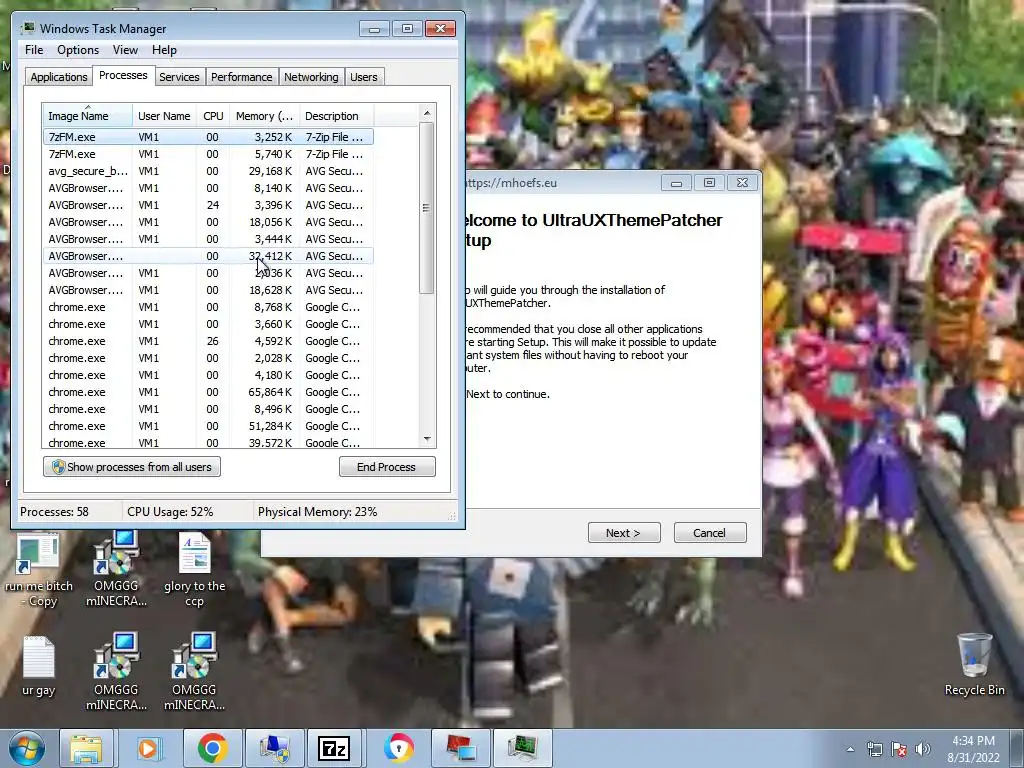Open 7-Zip from the taskbar
Image resolution: width=1024 pixels, height=768 pixels.
click(334, 748)
